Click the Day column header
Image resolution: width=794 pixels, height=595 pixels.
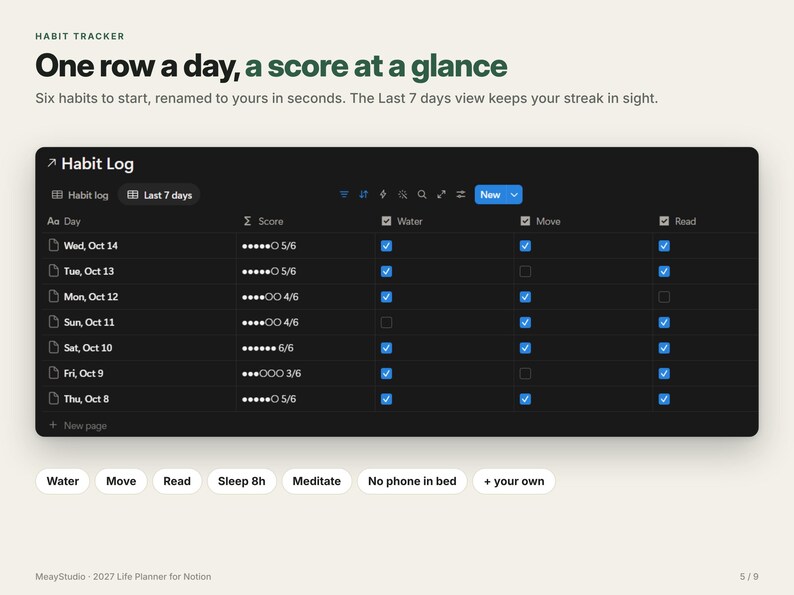[x=140, y=221]
